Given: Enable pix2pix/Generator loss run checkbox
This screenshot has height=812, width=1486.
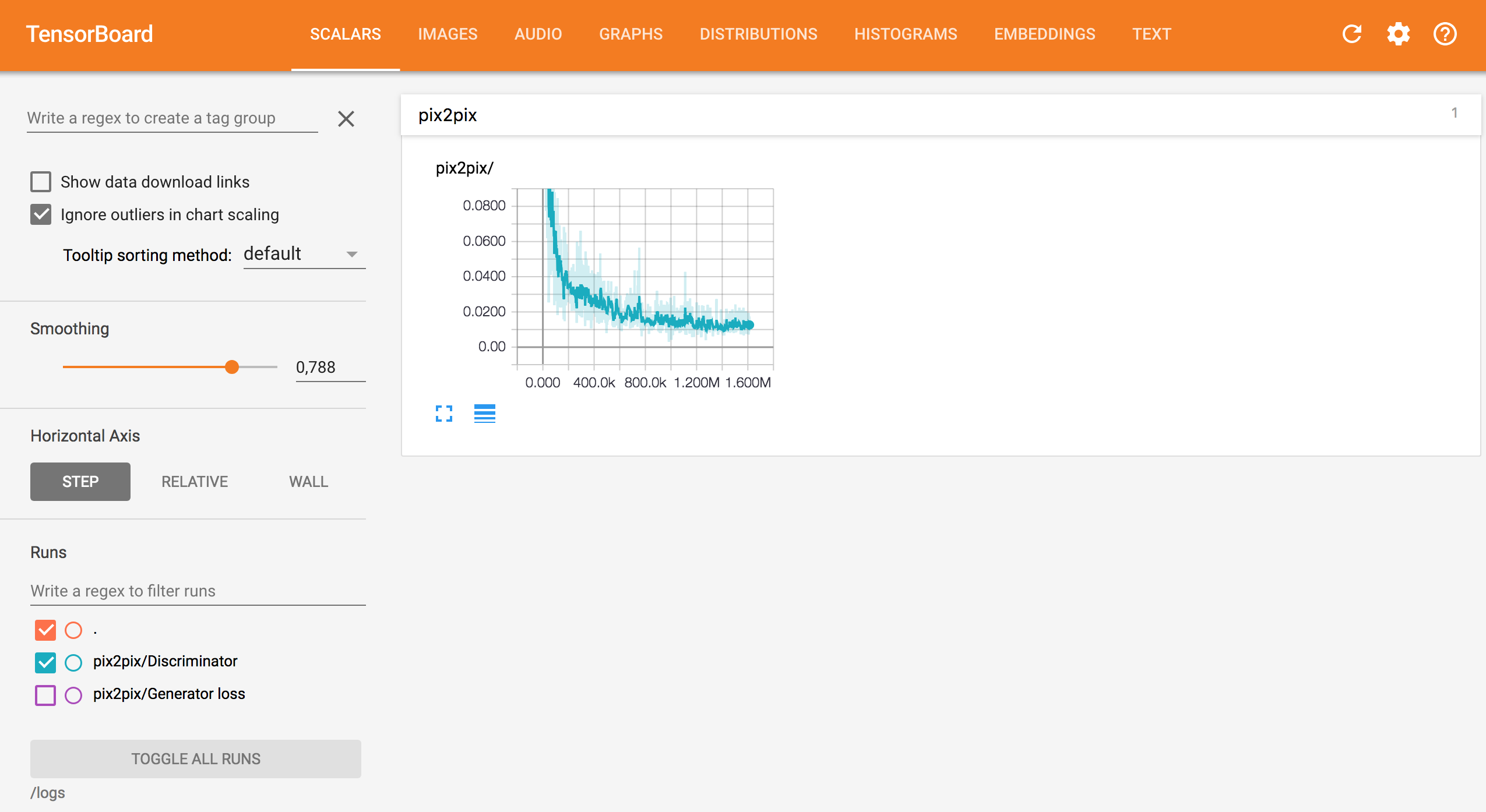Looking at the screenshot, I should 45,695.
